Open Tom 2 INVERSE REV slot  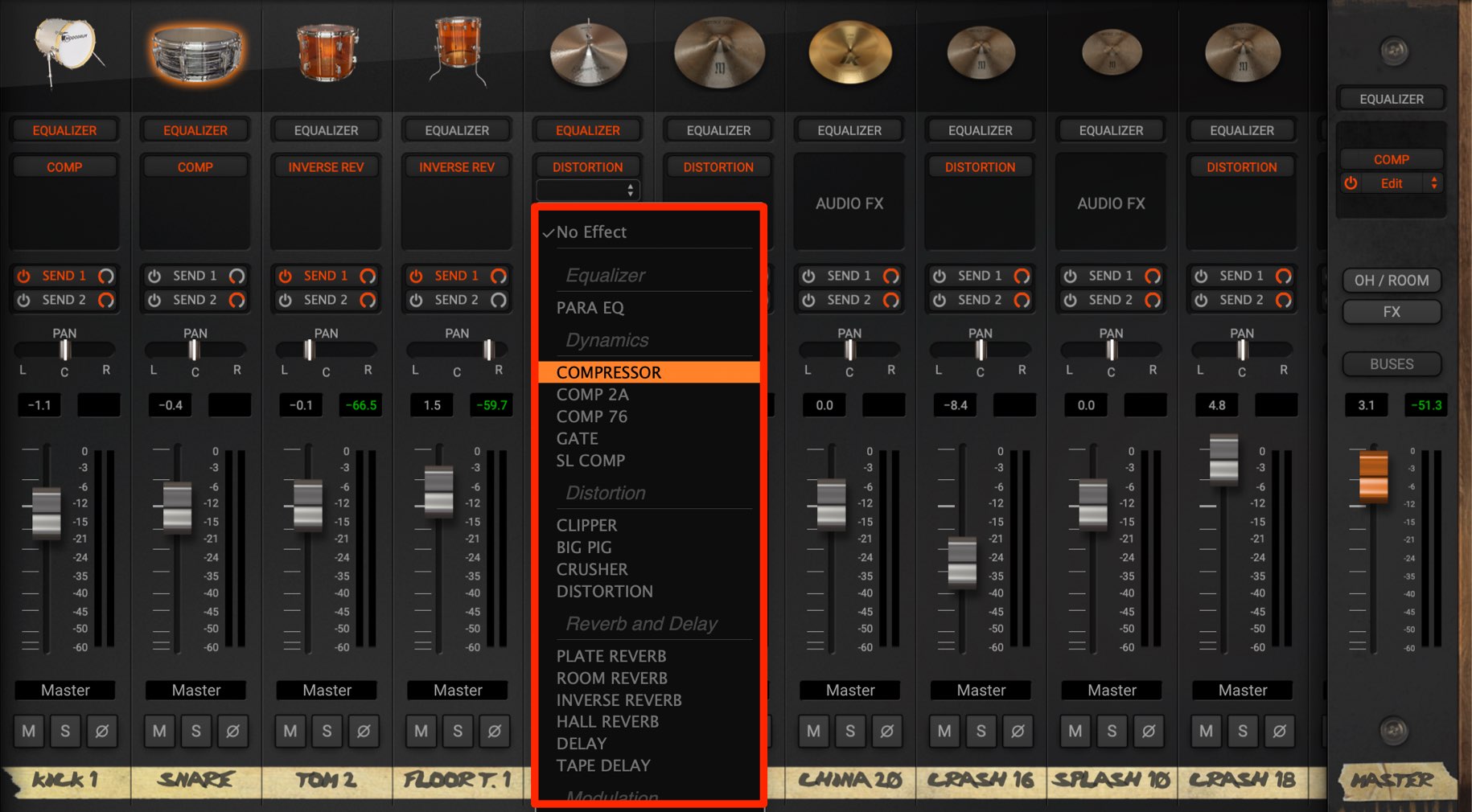(x=326, y=167)
